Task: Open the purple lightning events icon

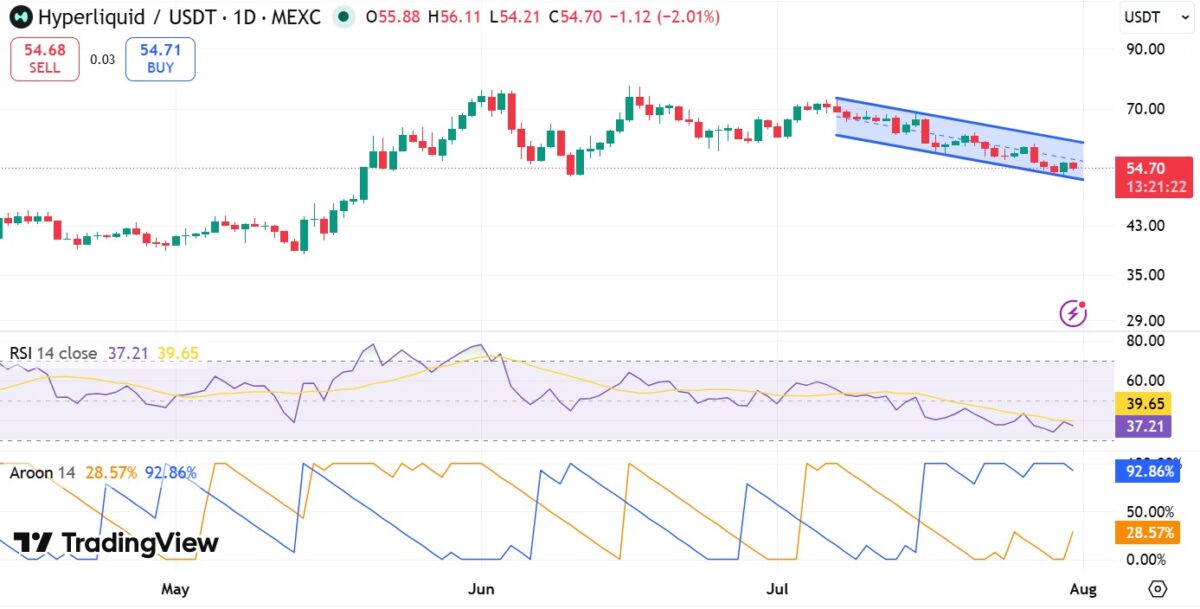Action: [1073, 313]
